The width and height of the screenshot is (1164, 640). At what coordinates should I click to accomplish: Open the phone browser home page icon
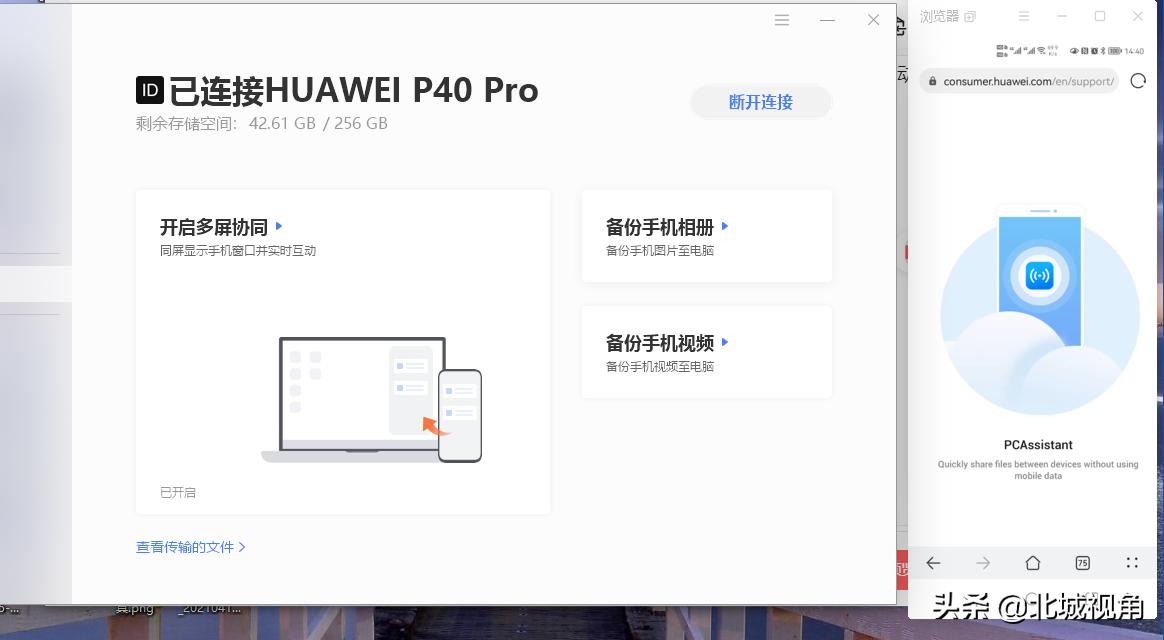(1033, 563)
